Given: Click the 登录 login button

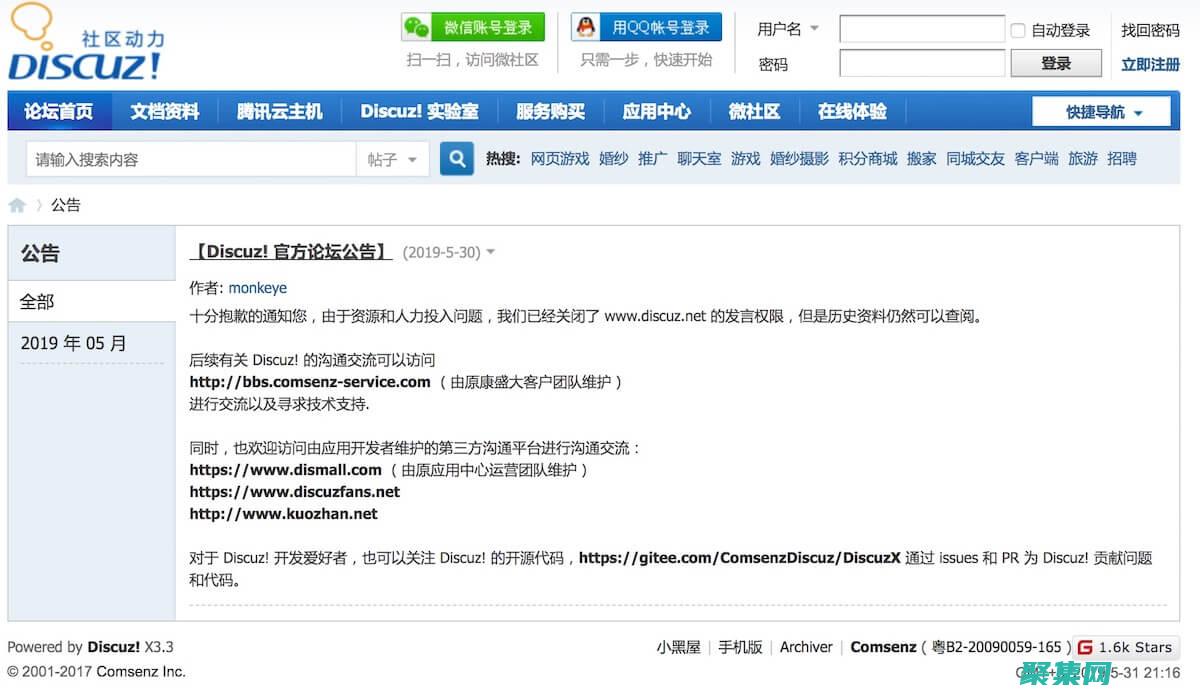Looking at the screenshot, I should (1056, 62).
